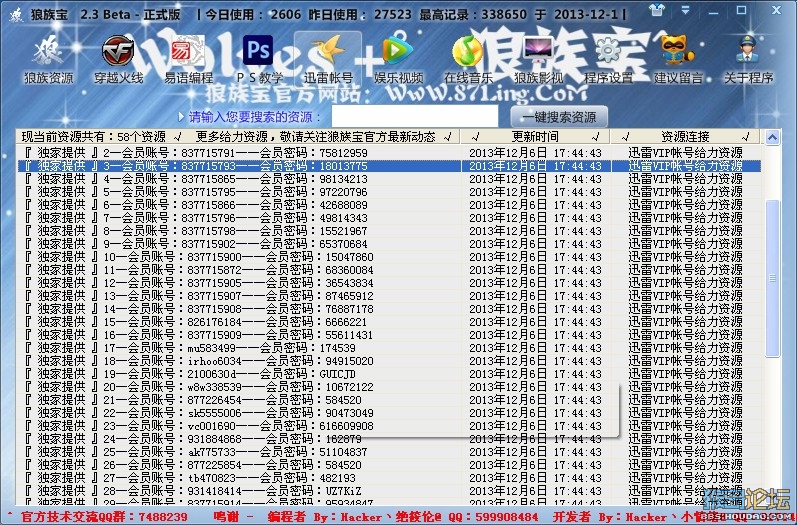Select the 独家提供 row numbered 5
This screenshot has width=797, height=525.
click(x=389, y=192)
